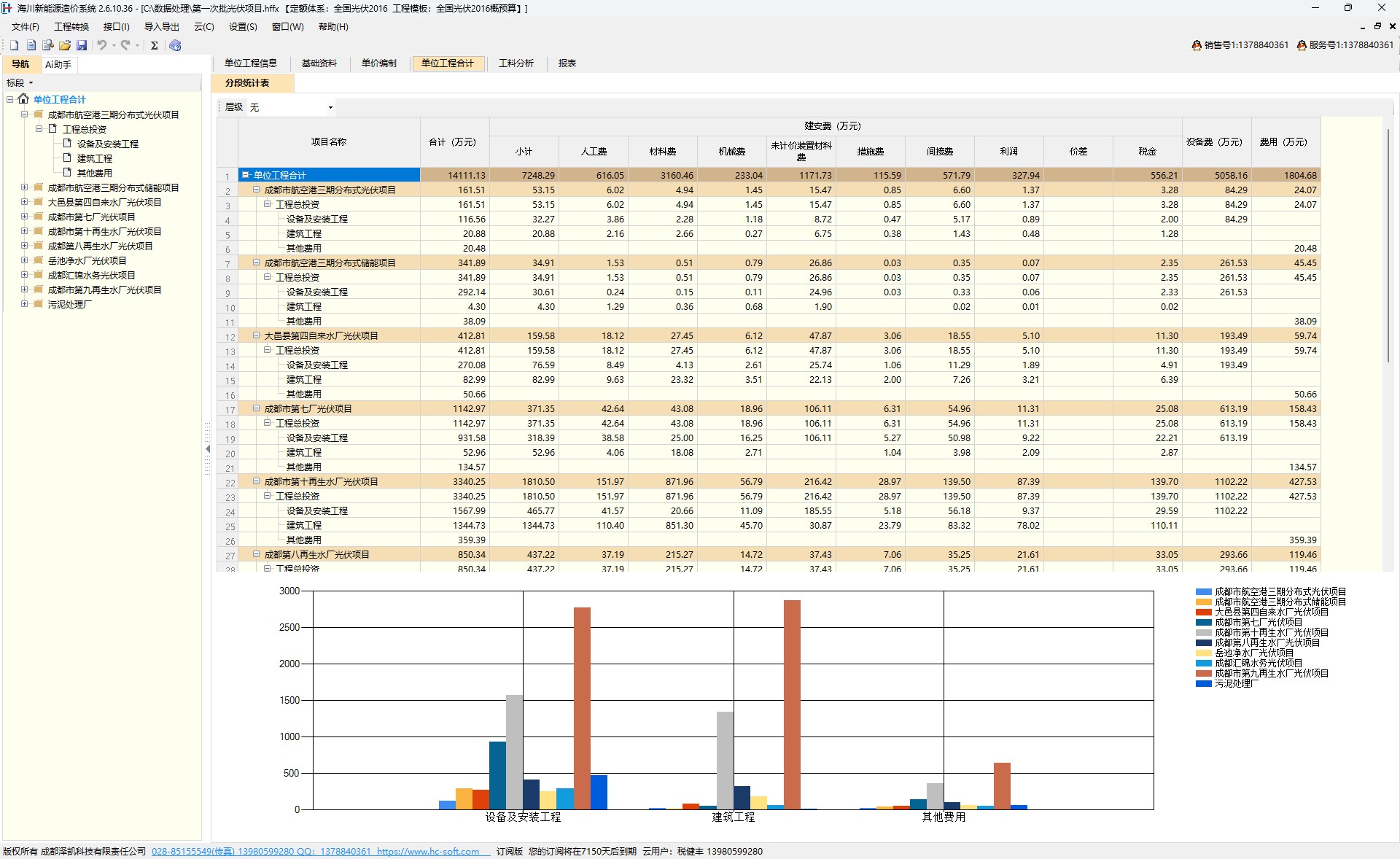Collapse 单位工程合计 root in navigation tree
This screenshot has height=859, width=1400.
tap(10, 99)
